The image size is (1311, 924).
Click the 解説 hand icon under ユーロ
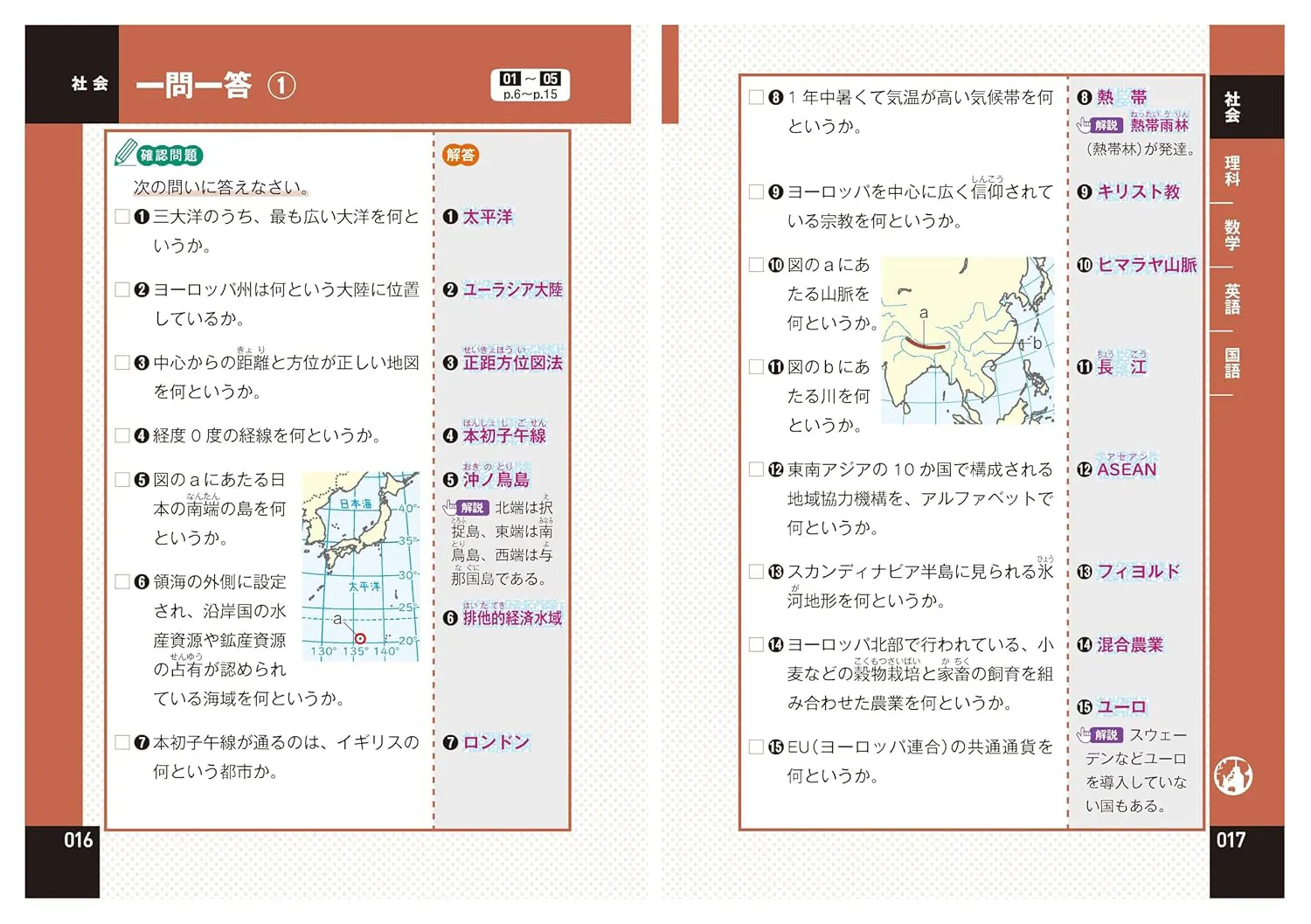coord(1085,734)
